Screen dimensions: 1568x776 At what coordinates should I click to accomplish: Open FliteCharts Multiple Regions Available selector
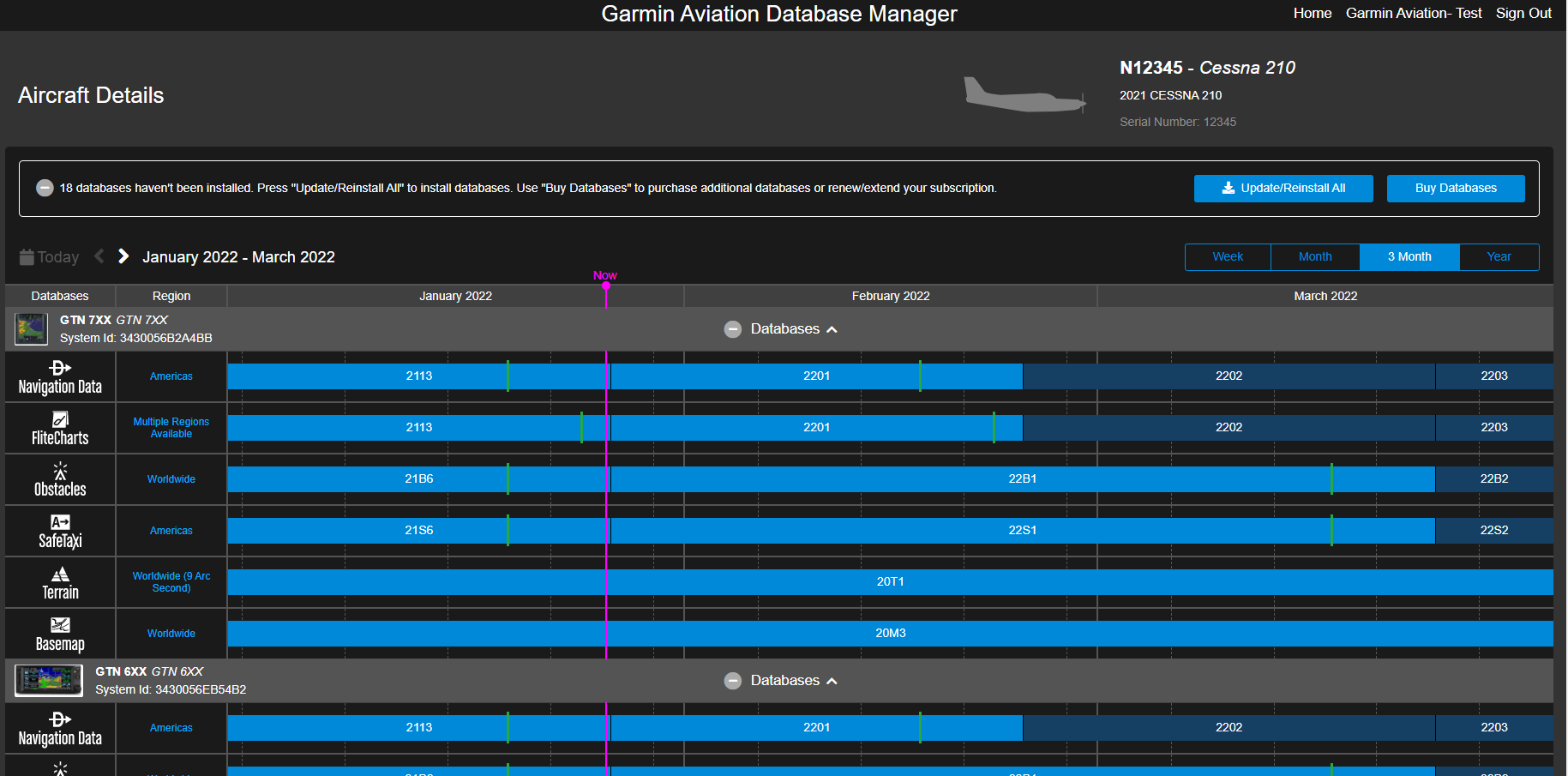pos(171,428)
